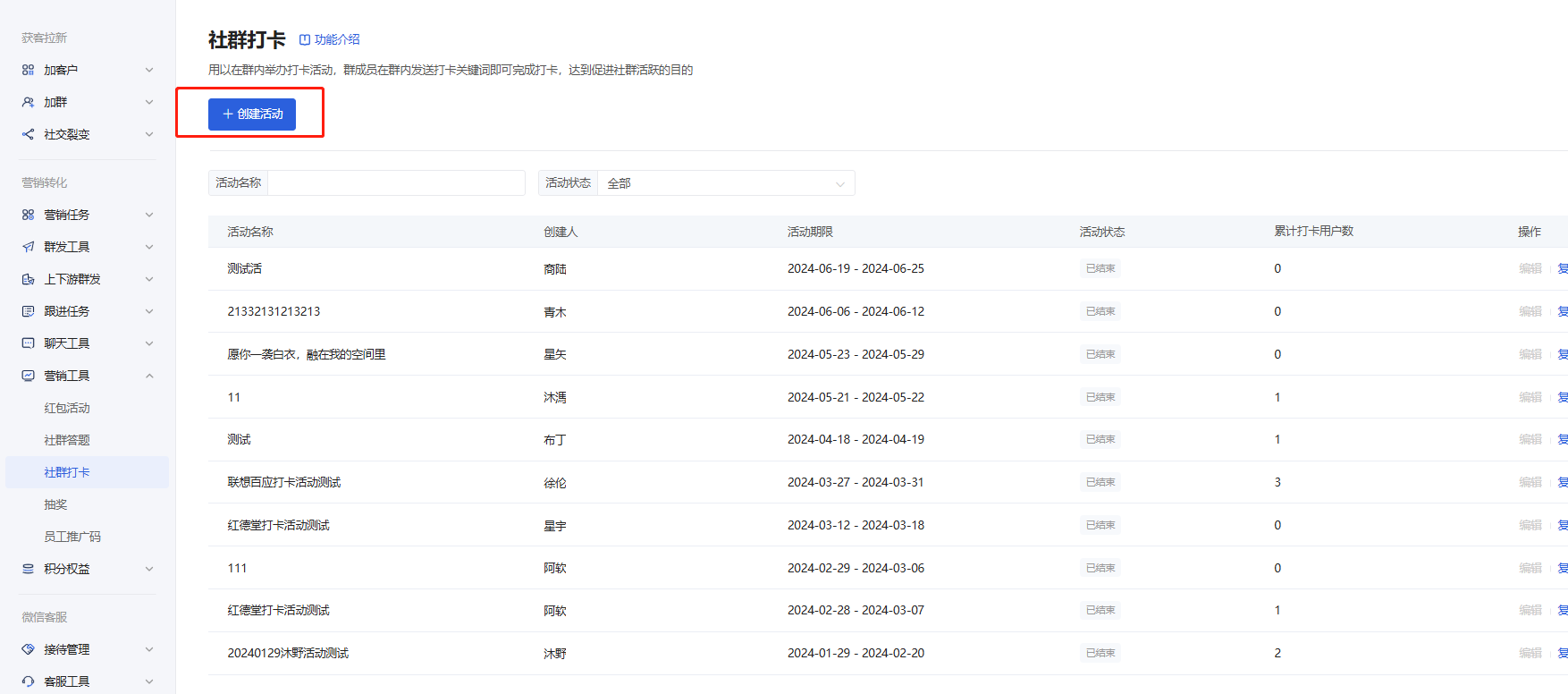Image resolution: width=1568 pixels, height=694 pixels.
Task: Click the 加群 people icon
Action: 28,102
